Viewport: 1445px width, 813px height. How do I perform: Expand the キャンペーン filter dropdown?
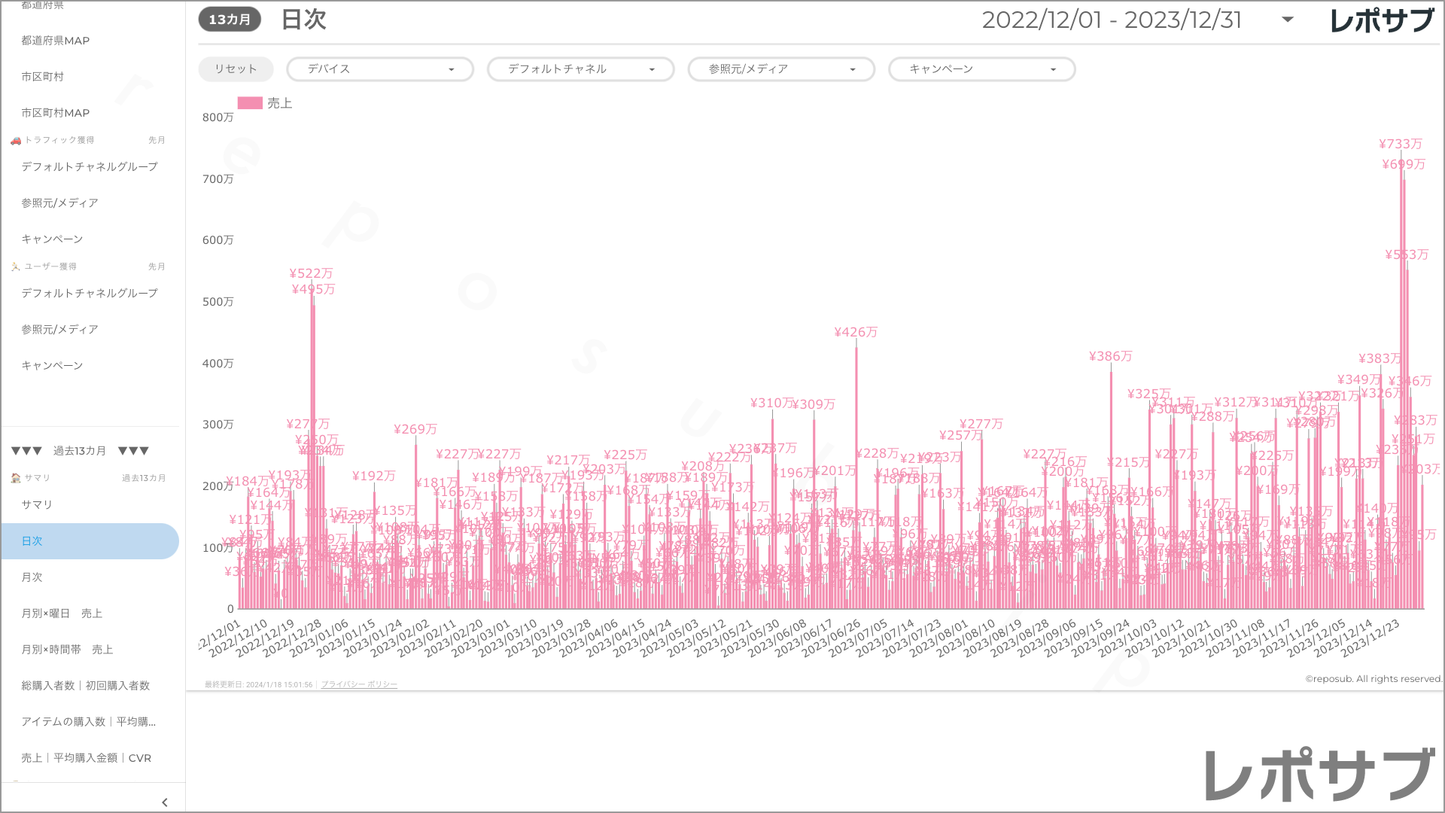pyautogui.click(x=981, y=69)
